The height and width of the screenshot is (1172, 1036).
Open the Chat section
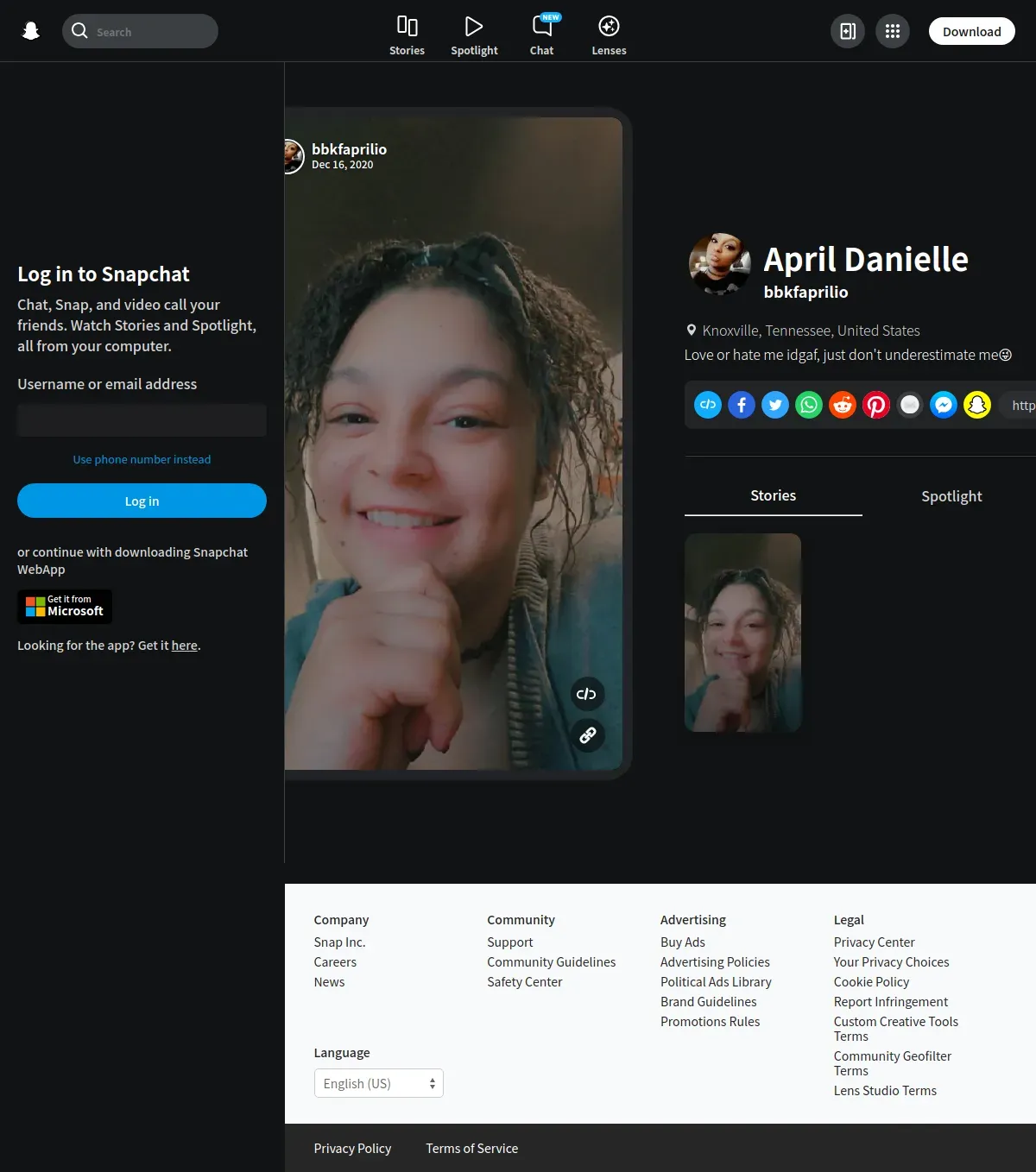click(542, 35)
